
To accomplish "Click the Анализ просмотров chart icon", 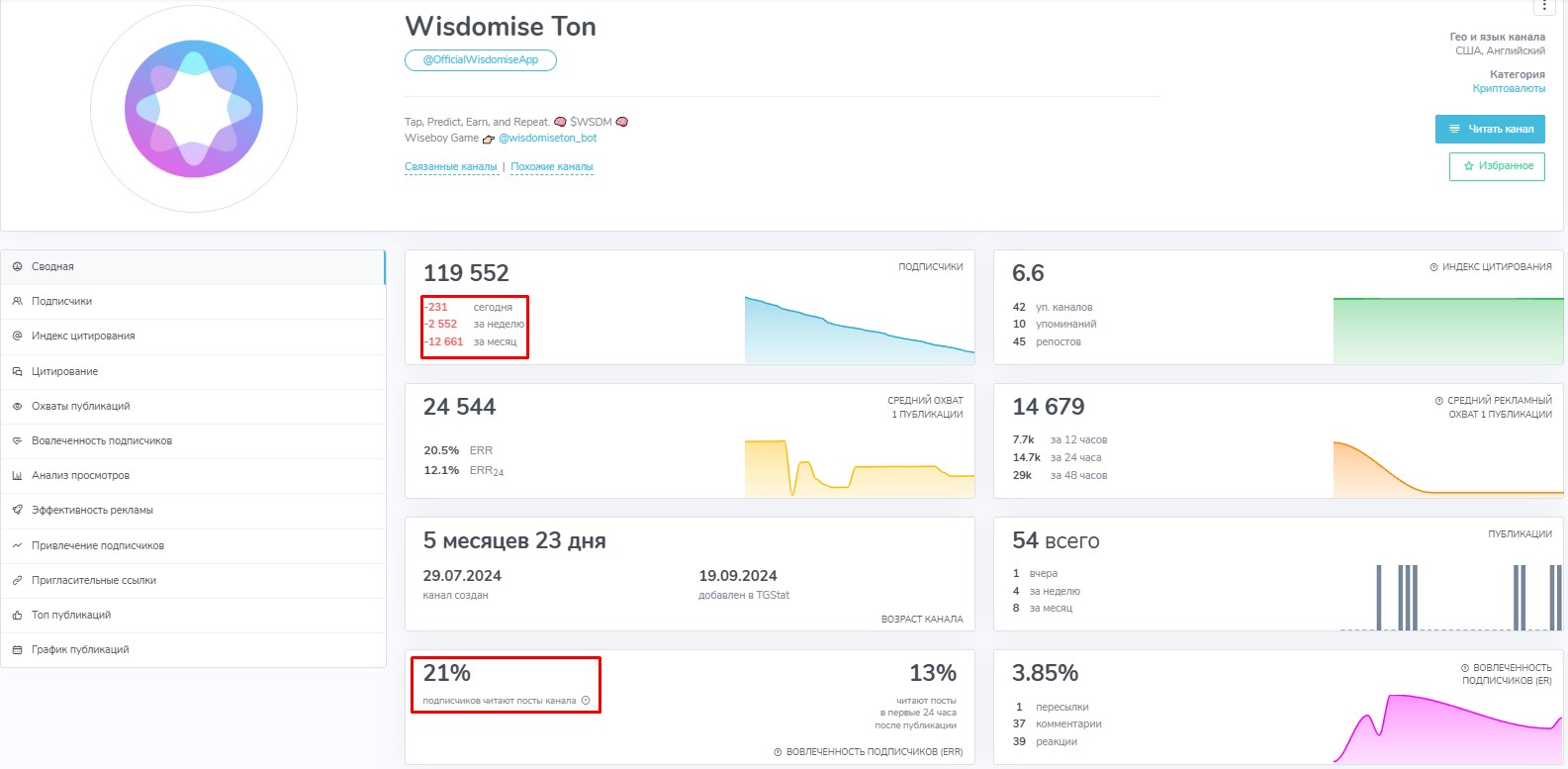I will (17, 476).
